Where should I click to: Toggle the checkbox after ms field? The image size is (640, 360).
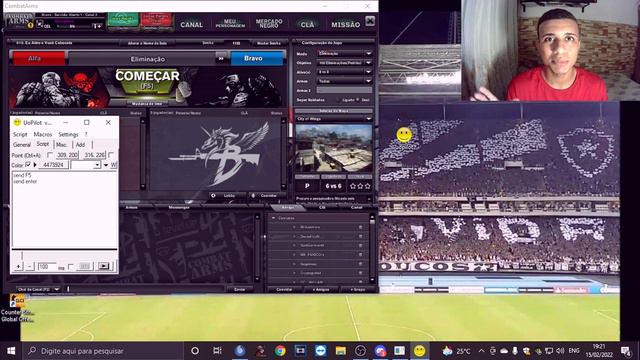point(70,267)
